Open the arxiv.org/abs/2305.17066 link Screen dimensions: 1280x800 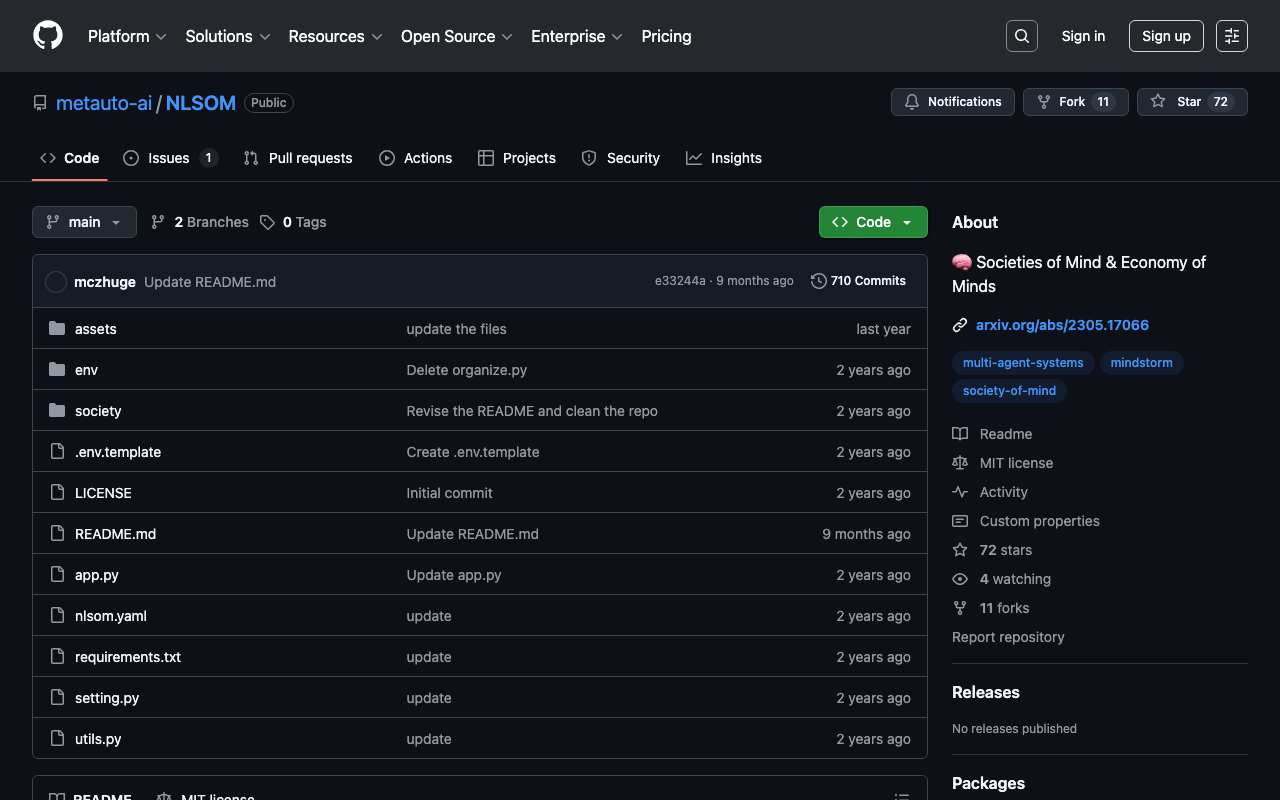(x=1062, y=325)
